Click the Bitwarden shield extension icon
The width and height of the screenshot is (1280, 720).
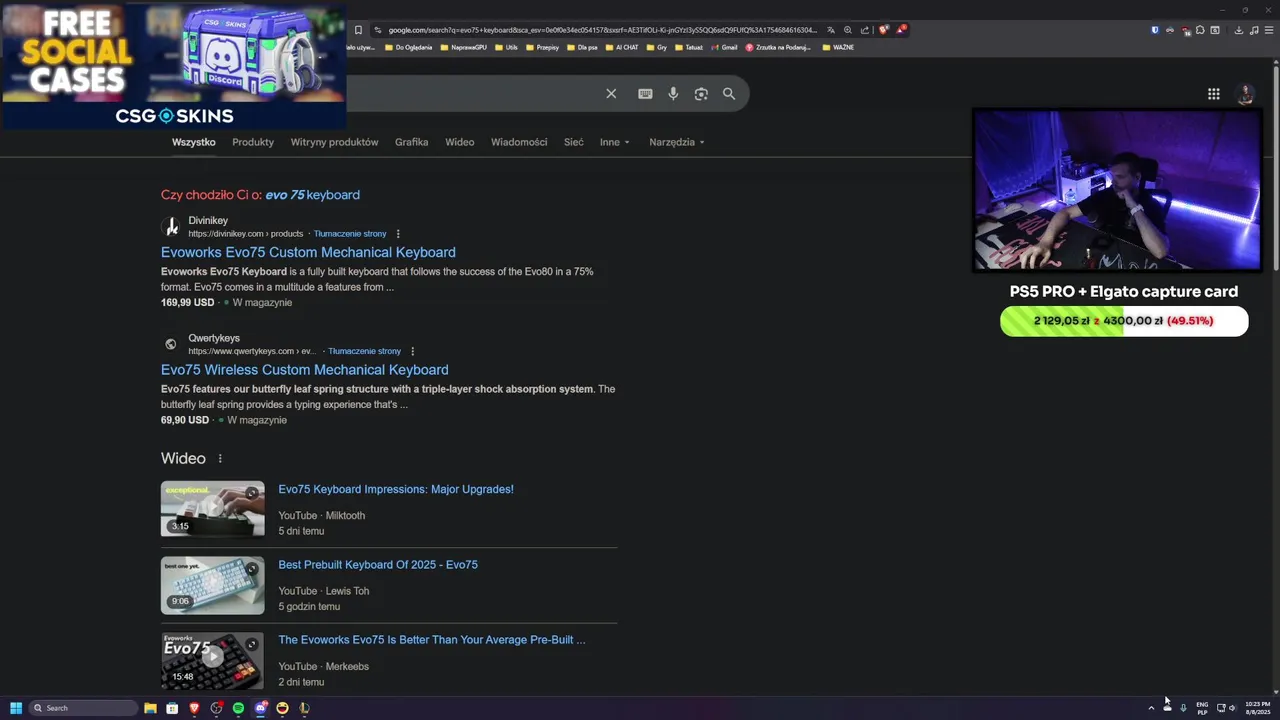click(x=1155, y=30)
